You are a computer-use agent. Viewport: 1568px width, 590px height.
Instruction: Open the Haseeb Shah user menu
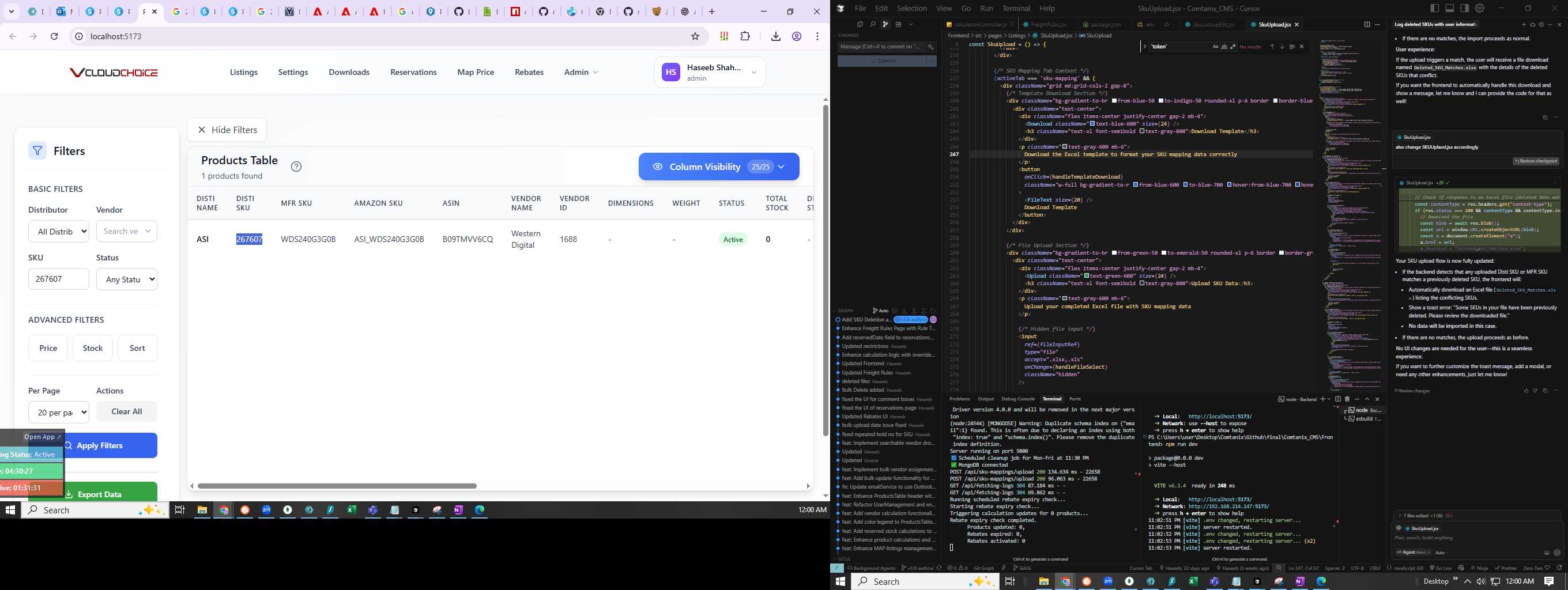coord(710,73)
